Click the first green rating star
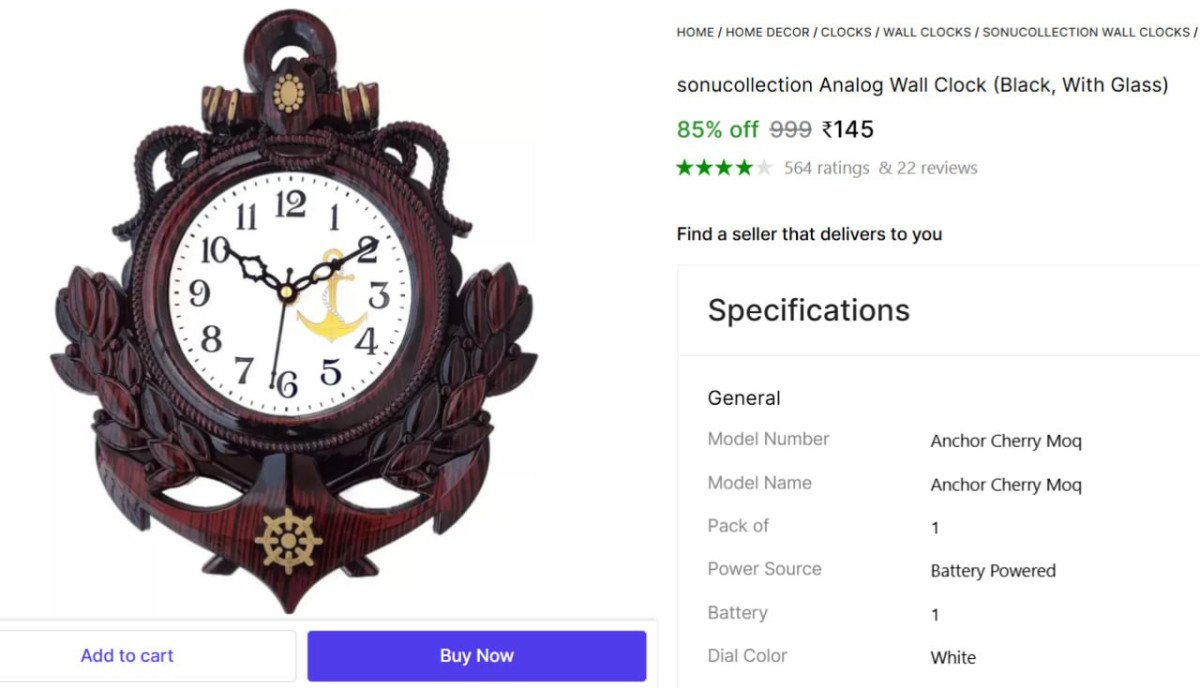The height and width of the screenshot is (688, 1200). click(685, 168)
